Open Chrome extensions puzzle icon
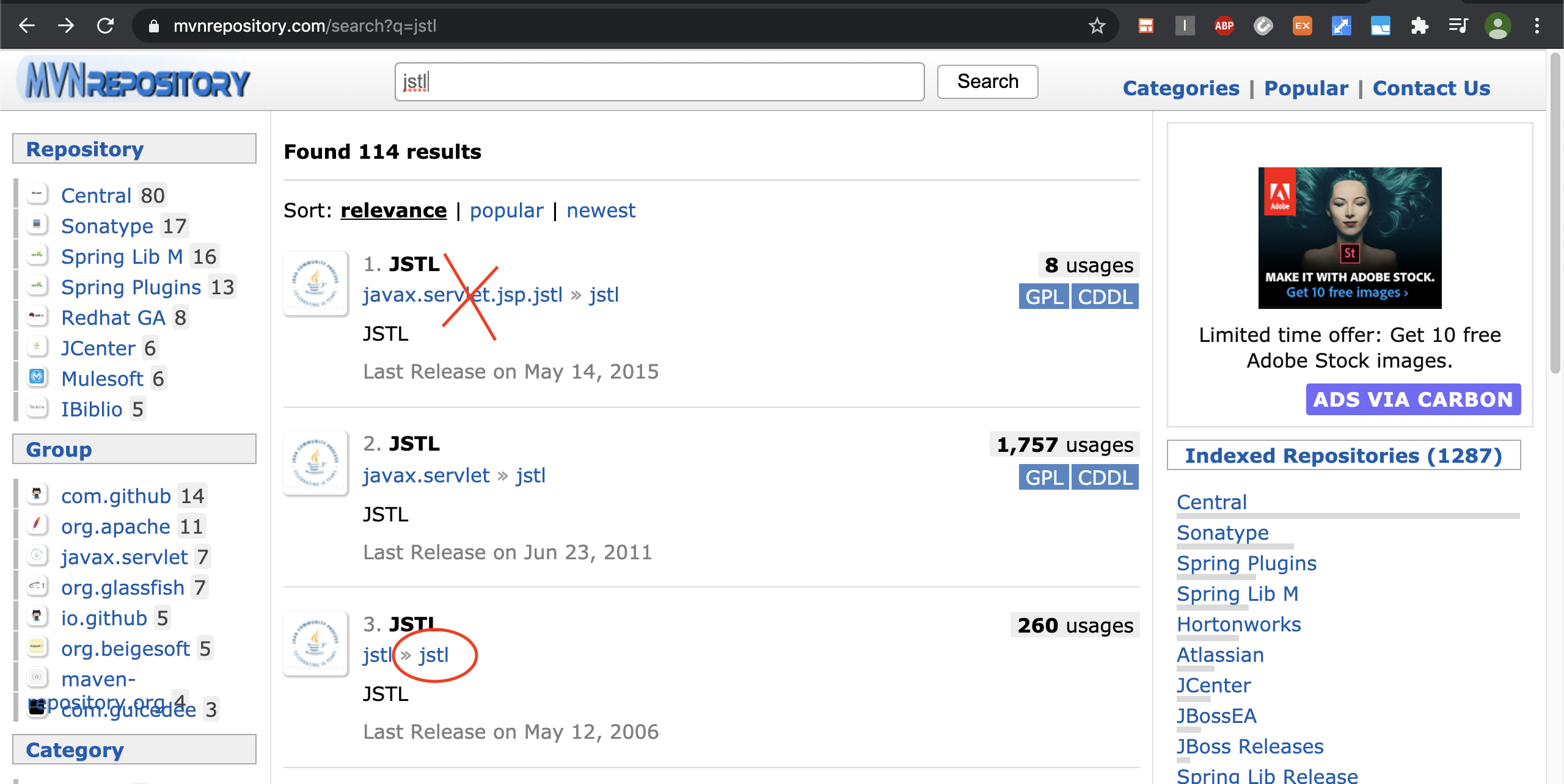Image resolution: width=1564 pixels, height=784 pixels. [x=1419, y=26]
